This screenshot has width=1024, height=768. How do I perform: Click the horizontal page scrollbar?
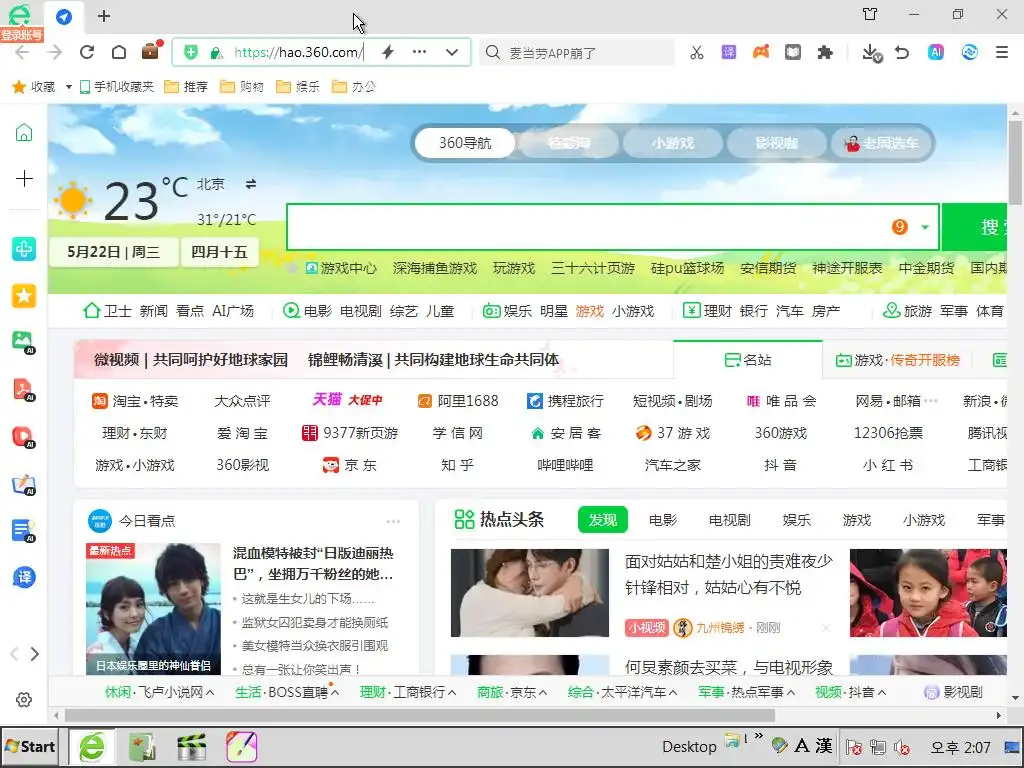click(x=419, y=716)
